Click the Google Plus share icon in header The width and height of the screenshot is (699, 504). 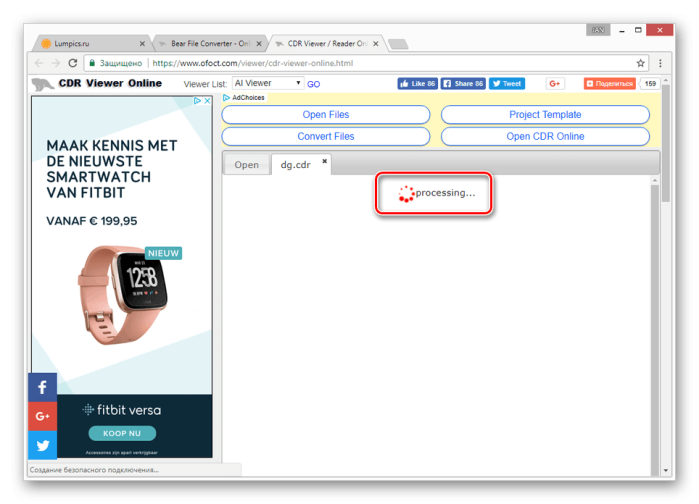point(555,83)
